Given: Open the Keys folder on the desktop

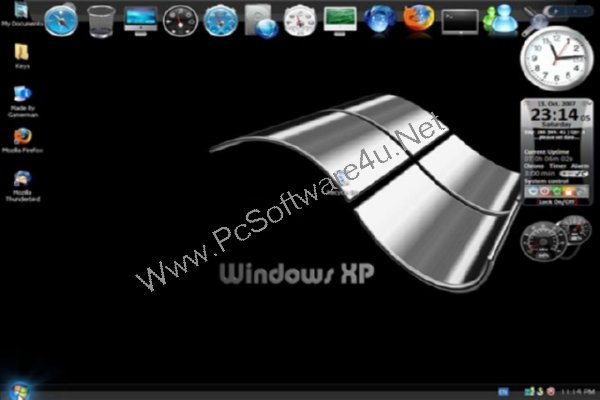Looking at the screenshot, I should [22, 56].
